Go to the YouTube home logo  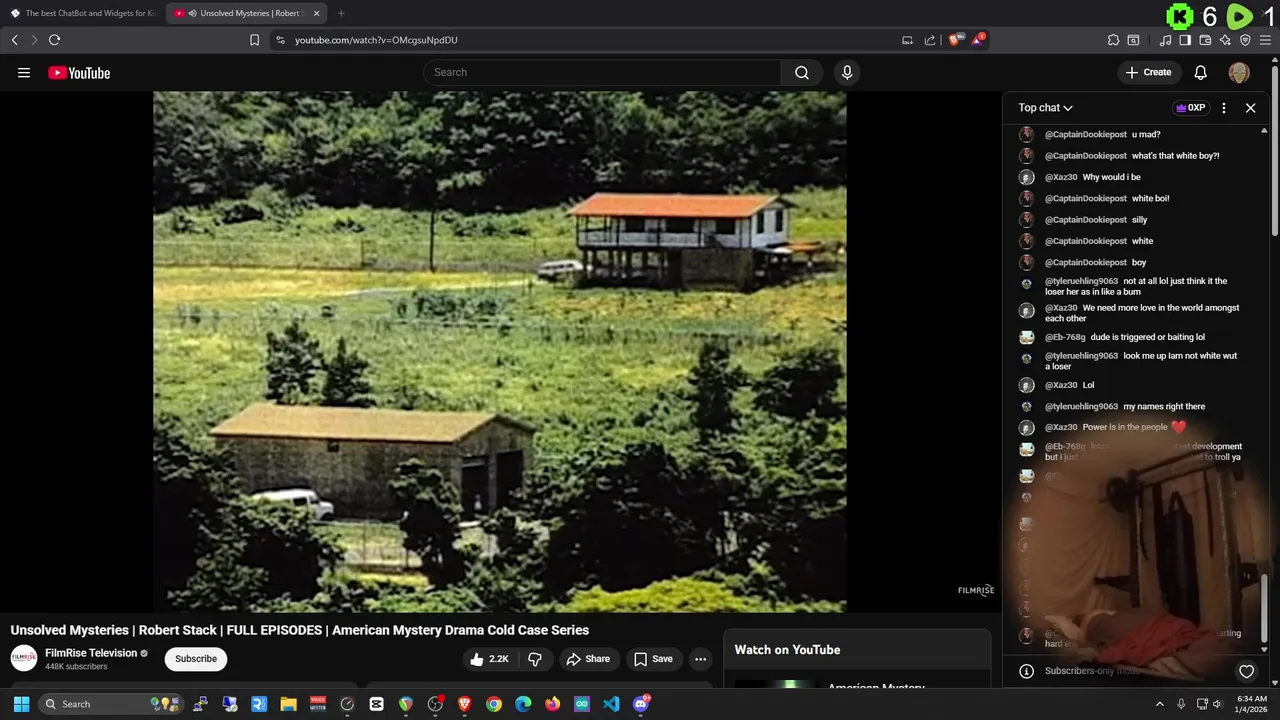79,73
